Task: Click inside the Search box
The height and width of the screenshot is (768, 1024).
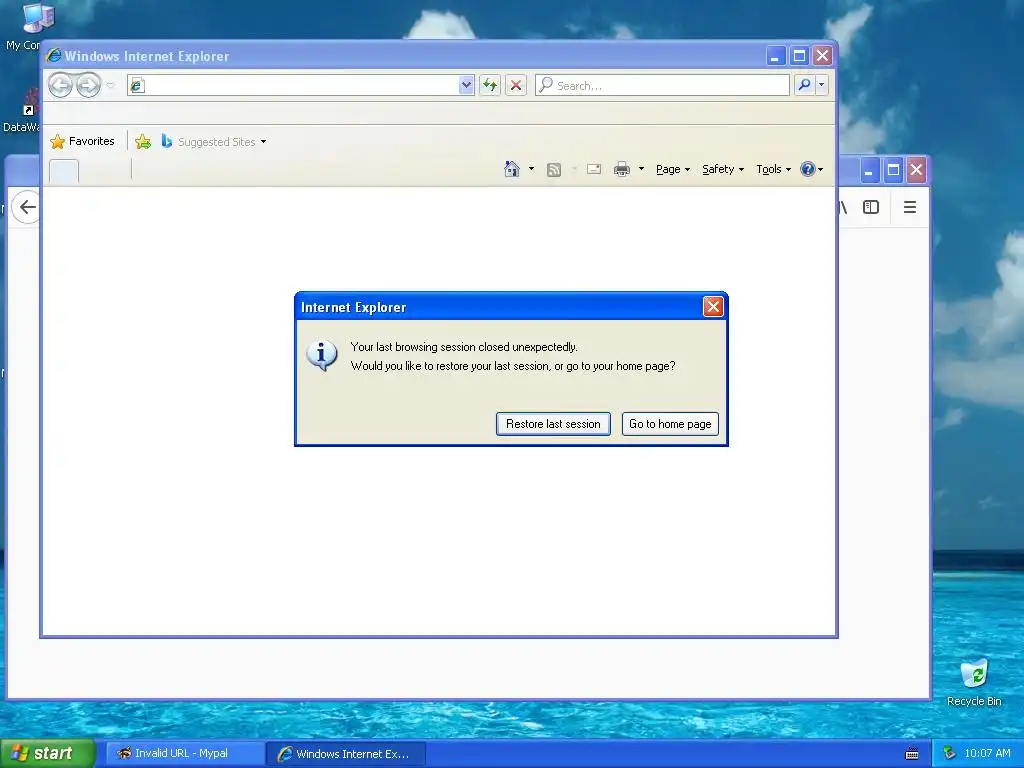Action: coord(662,85)
